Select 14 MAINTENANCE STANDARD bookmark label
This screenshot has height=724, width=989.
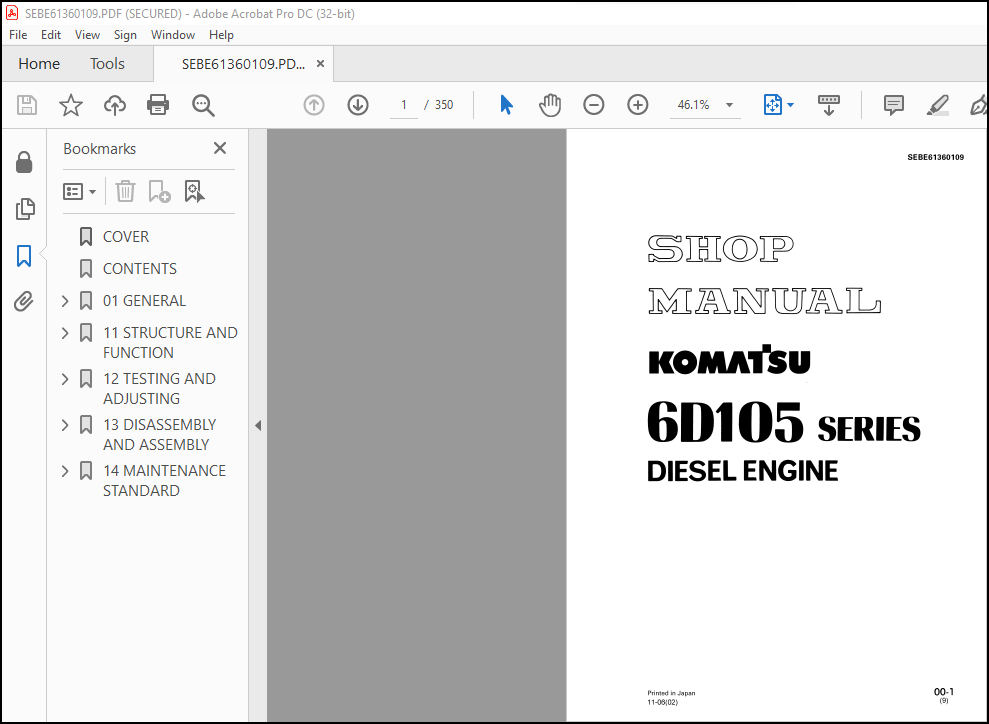[x=164, y=481]
